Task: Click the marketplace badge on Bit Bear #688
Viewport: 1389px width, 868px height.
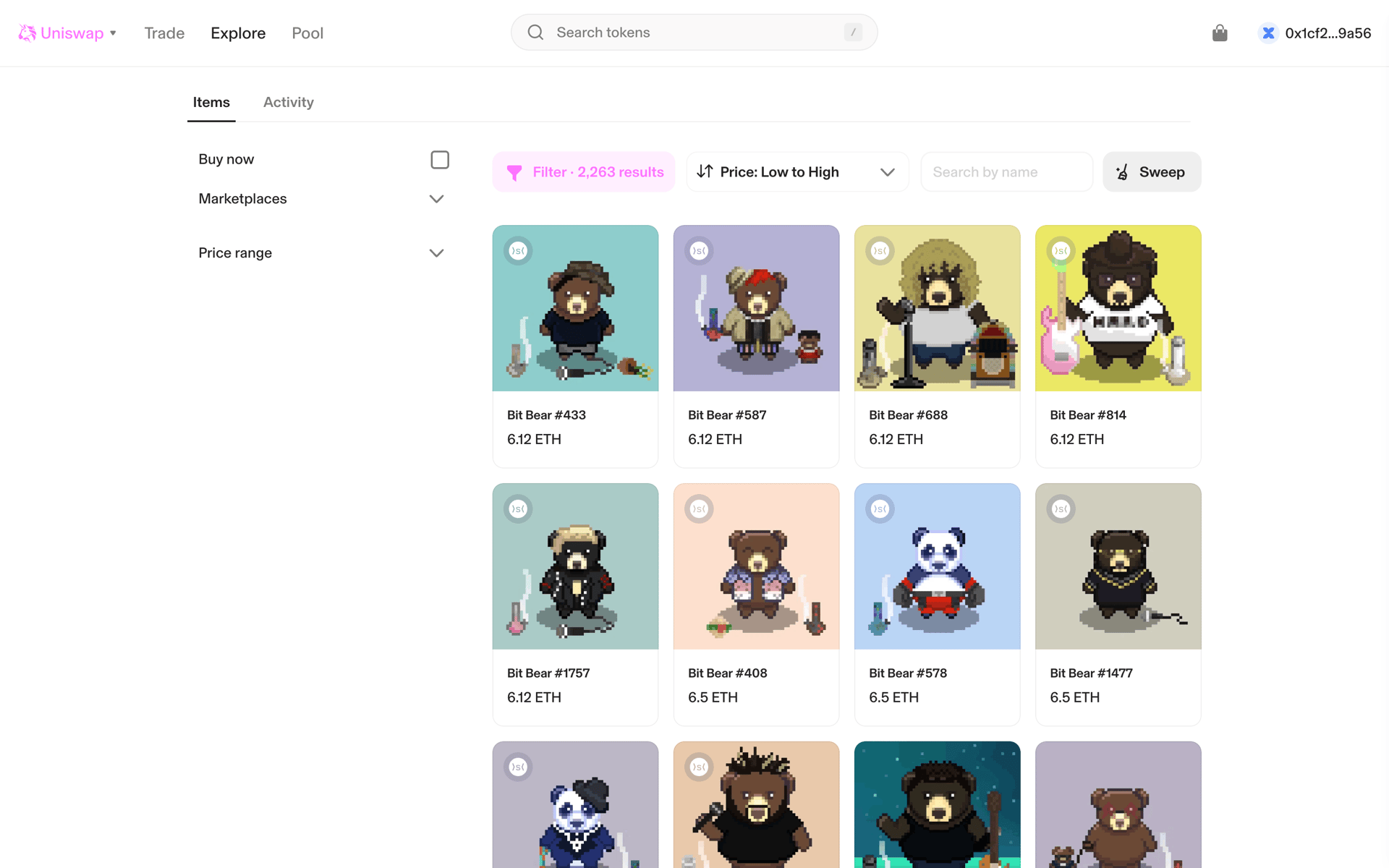Action: pyautogui.click(x=880, y=251)
